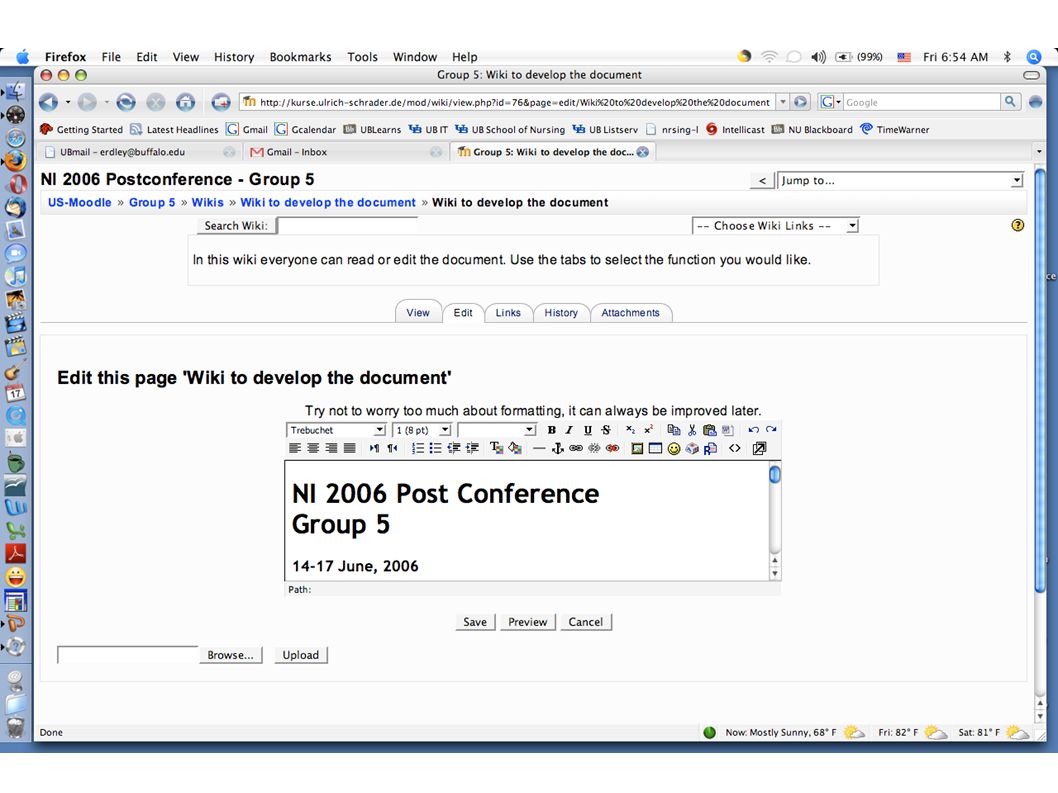Toggle bold formatting in the editor
This screenshot has width=1058, height=793.
coord(551,430)
